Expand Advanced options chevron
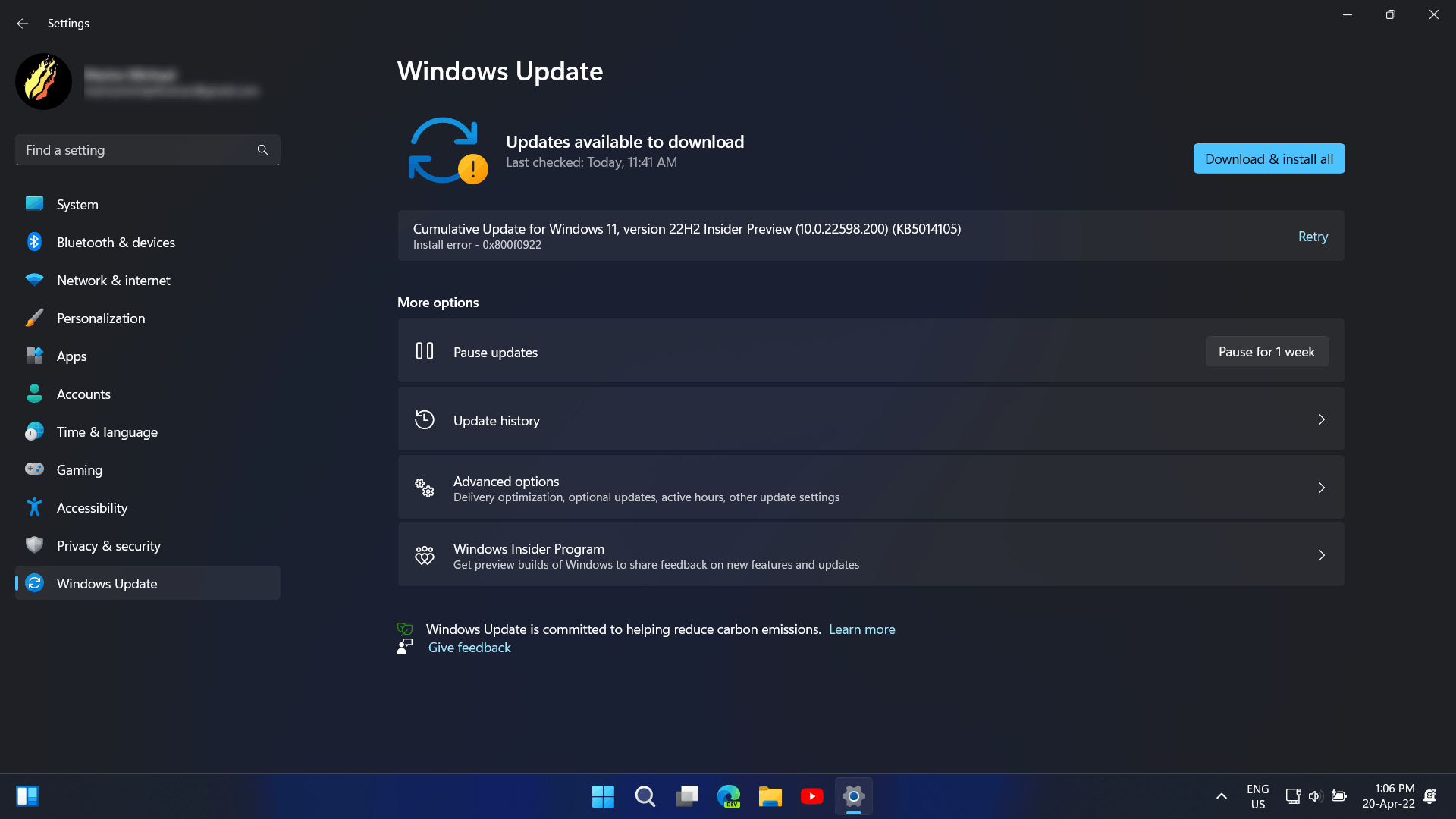Viewport: 1456px width, 819px height. click(1321, 488)
